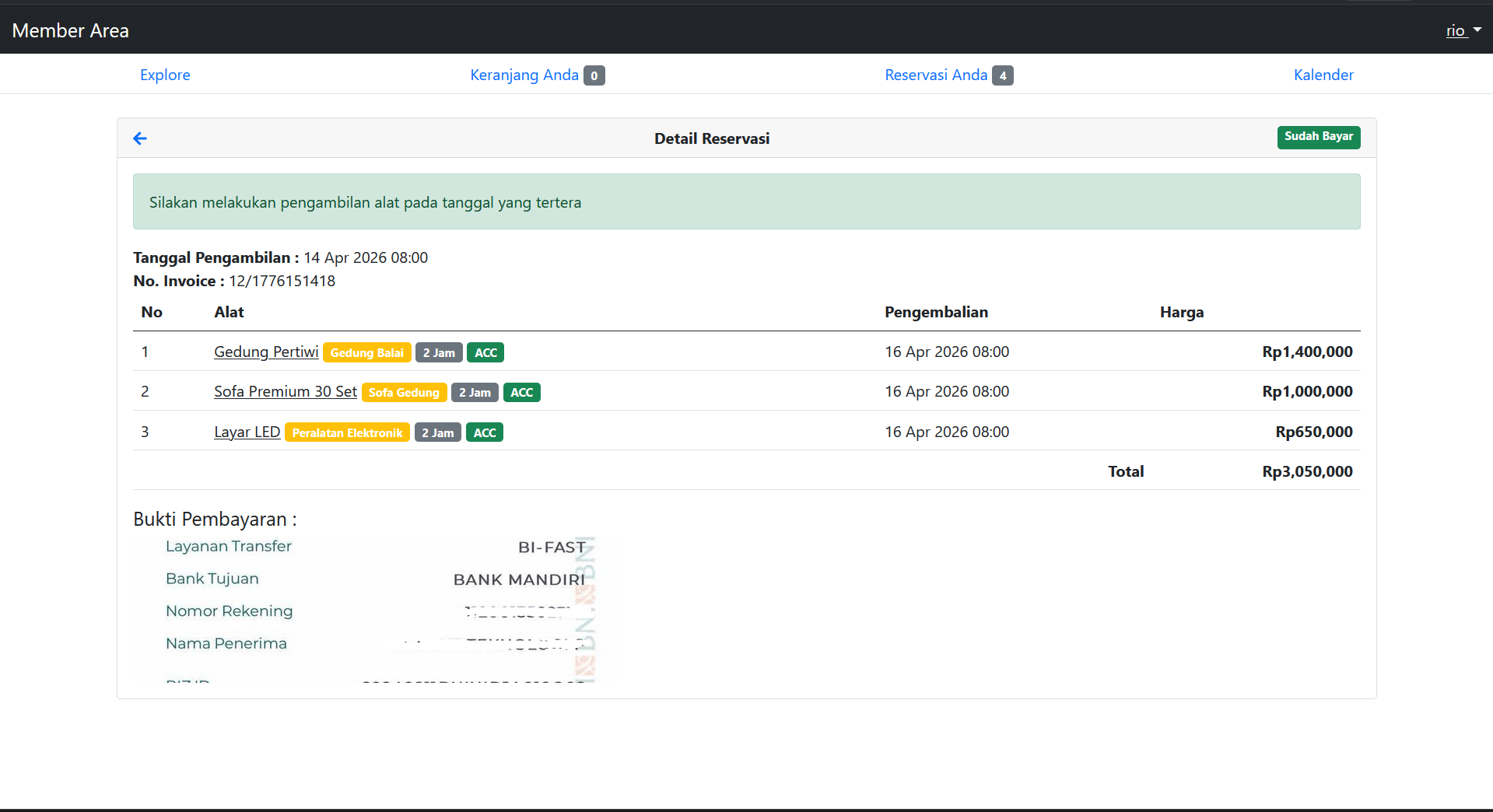This screenshot has width=1493, height=812.
Task: Click the Total label
Action: coord(1126,471)
